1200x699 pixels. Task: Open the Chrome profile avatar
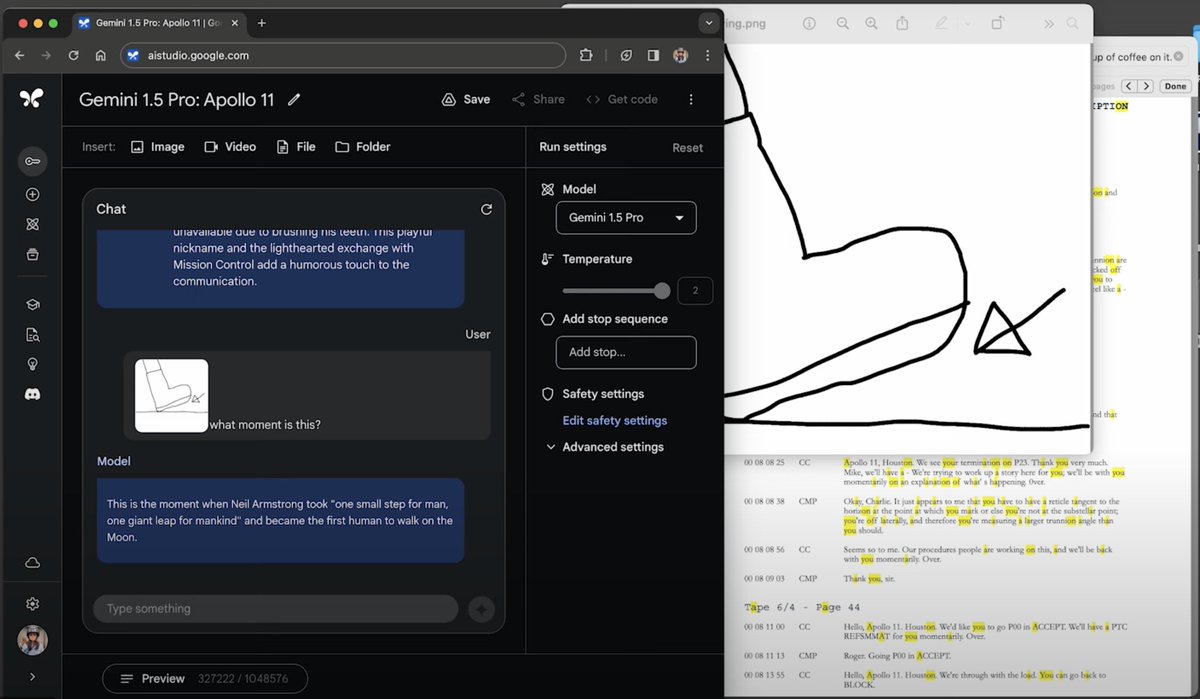pos(680,56)
